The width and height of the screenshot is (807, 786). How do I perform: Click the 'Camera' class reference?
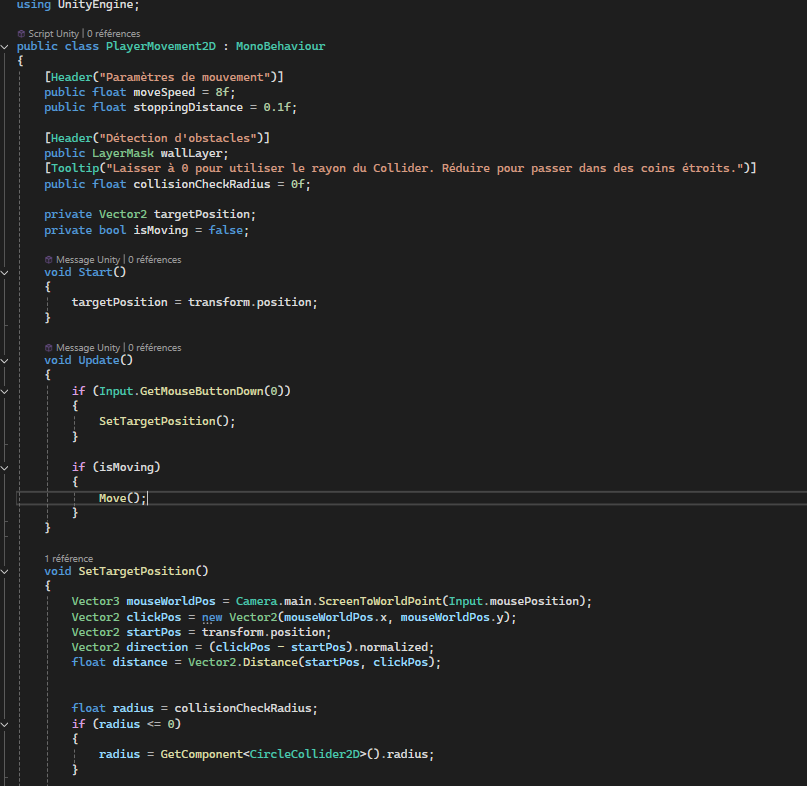click(x=256, y=601)
